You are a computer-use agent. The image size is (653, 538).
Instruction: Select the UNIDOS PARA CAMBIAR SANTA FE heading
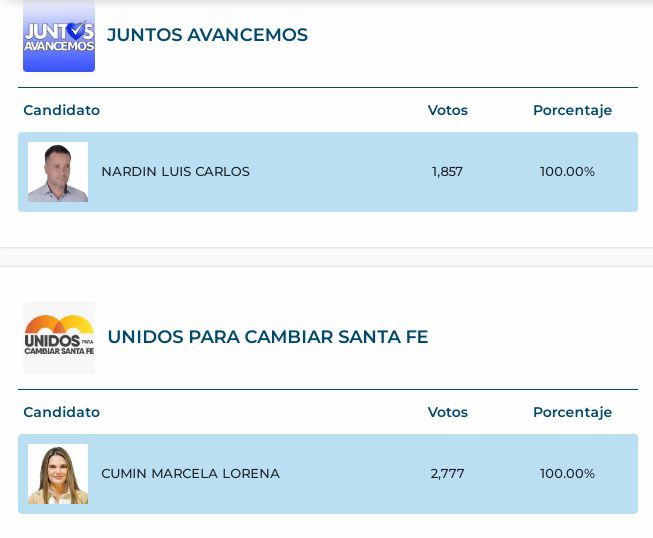268,337
